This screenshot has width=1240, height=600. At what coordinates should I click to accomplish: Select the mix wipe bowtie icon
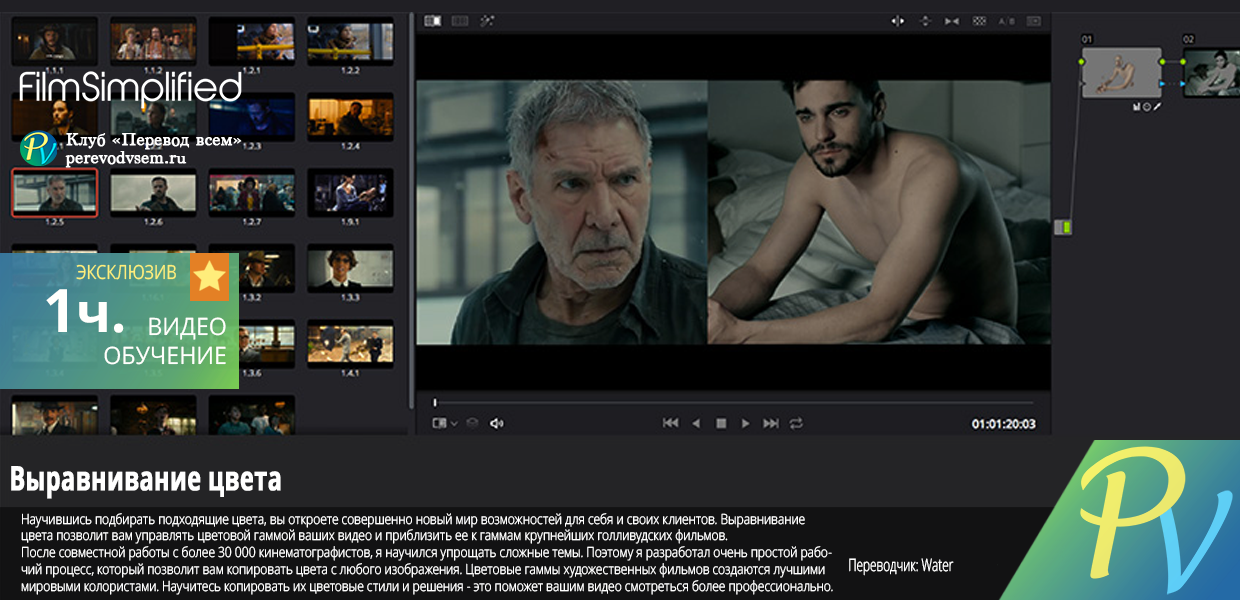click(952, 20)
